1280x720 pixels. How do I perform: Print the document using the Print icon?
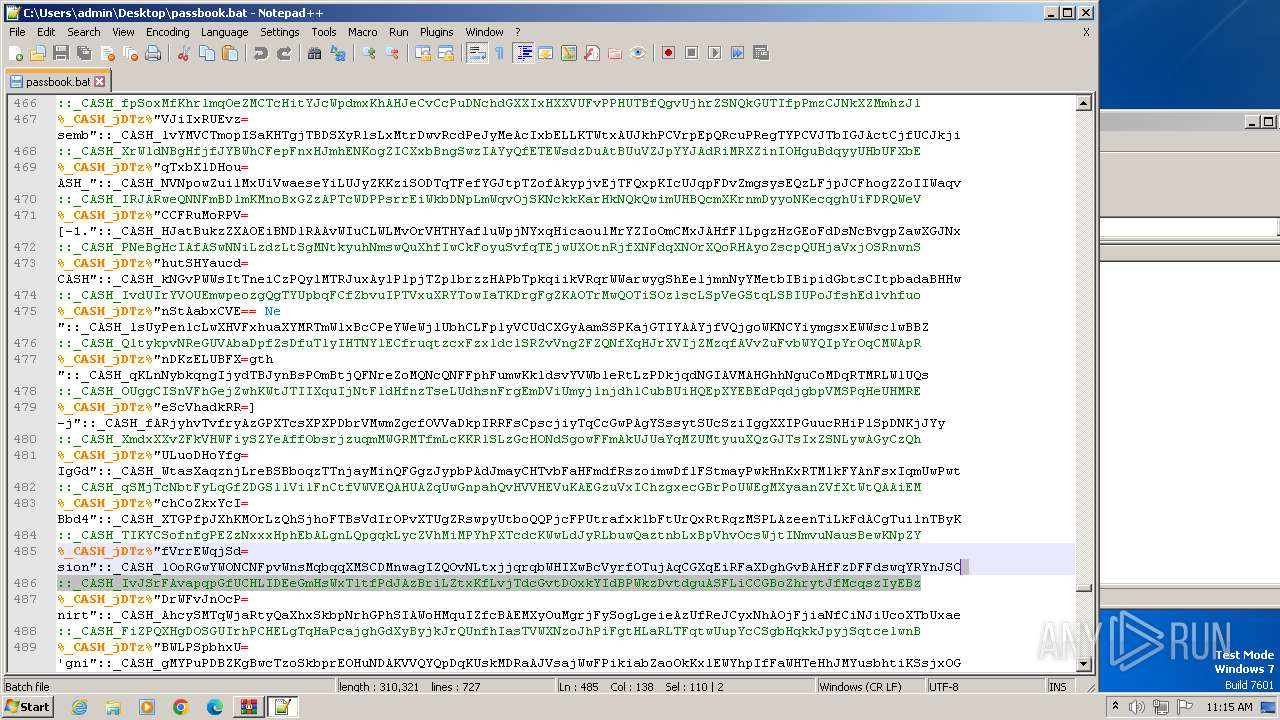pos(153,53)
